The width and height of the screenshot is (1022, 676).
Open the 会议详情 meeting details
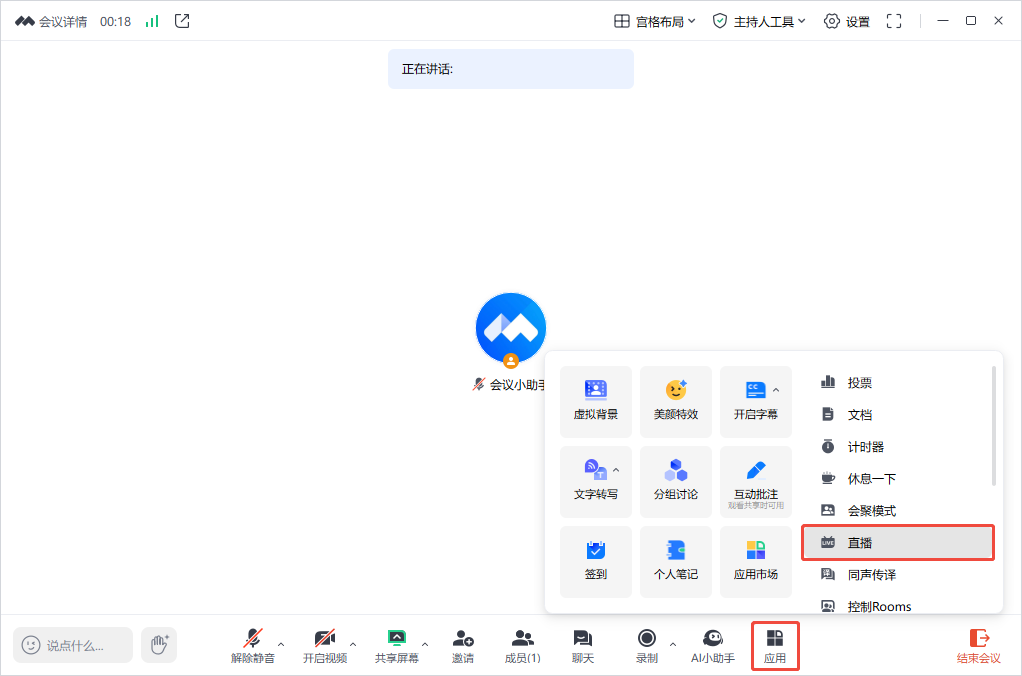[x=51, y=22]
